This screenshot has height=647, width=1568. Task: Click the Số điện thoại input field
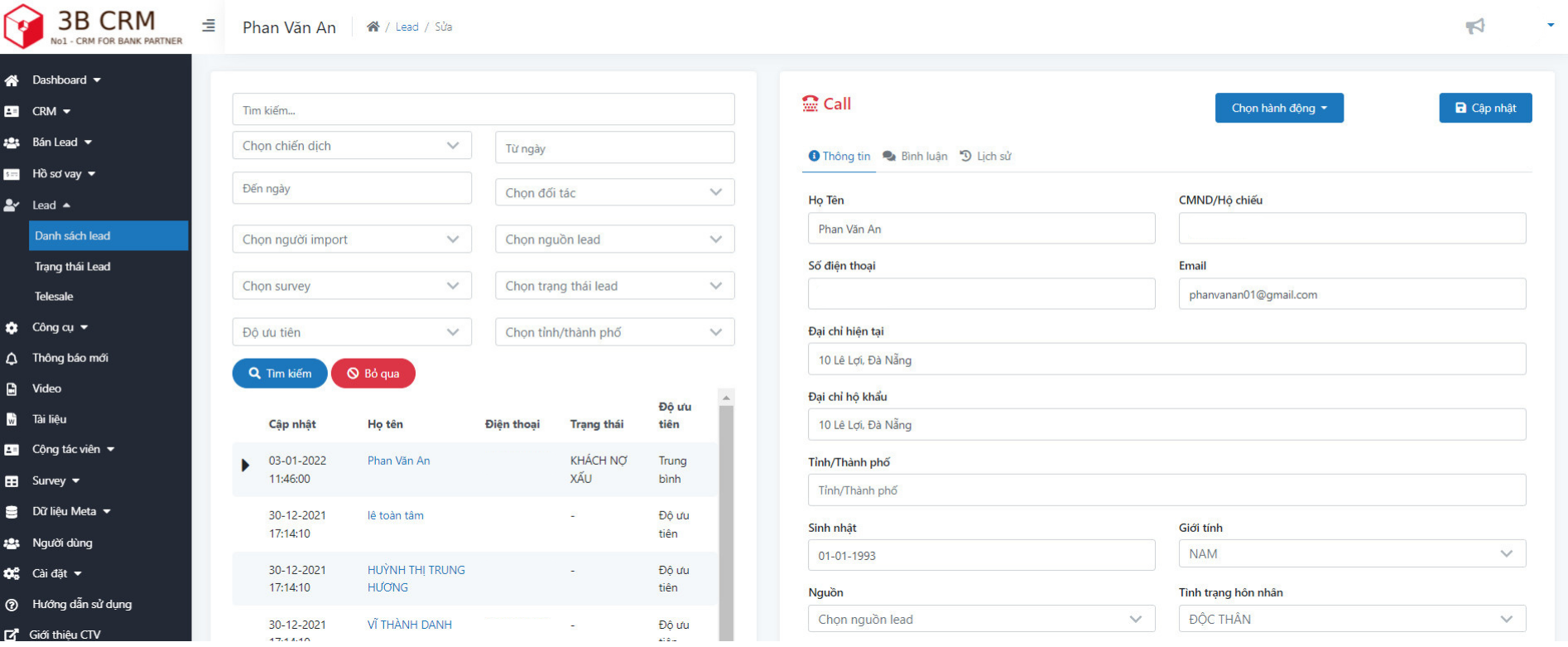pos(981,294)
